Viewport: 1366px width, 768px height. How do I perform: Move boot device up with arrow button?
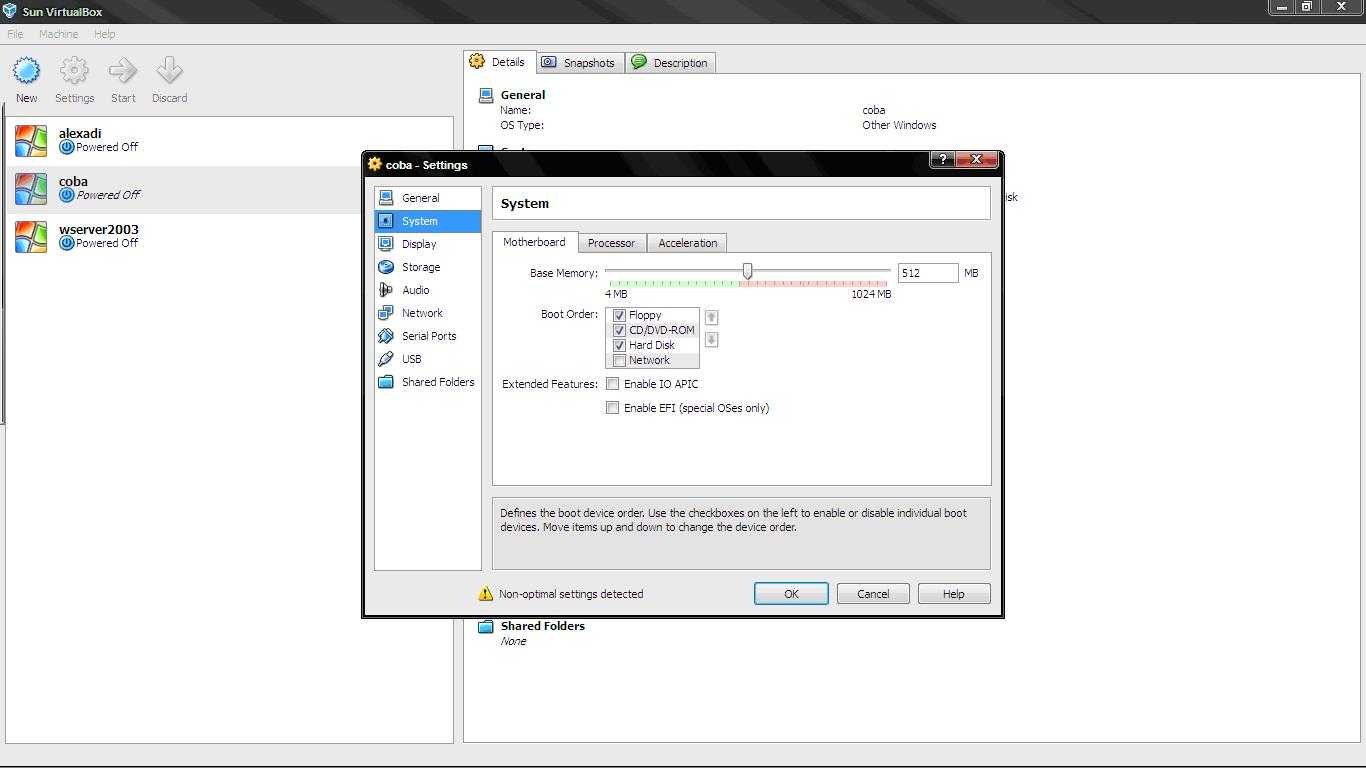711,317
